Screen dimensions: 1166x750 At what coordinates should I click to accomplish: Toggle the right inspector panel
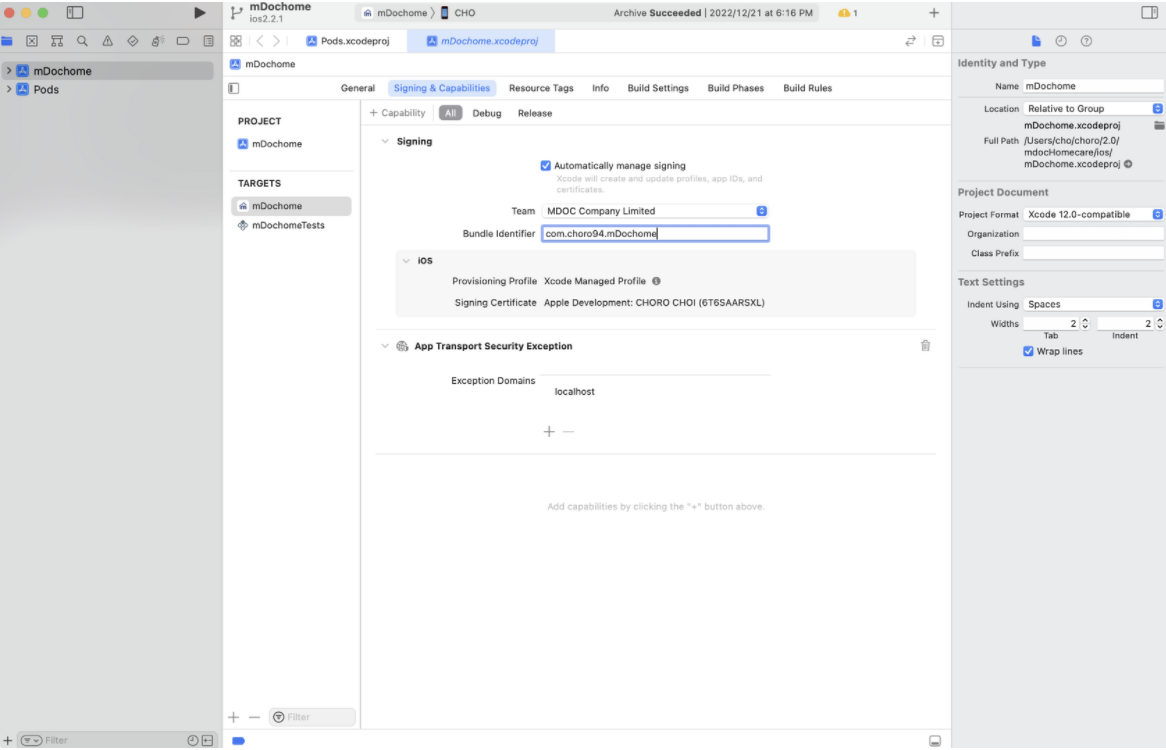pos(1149,13)
